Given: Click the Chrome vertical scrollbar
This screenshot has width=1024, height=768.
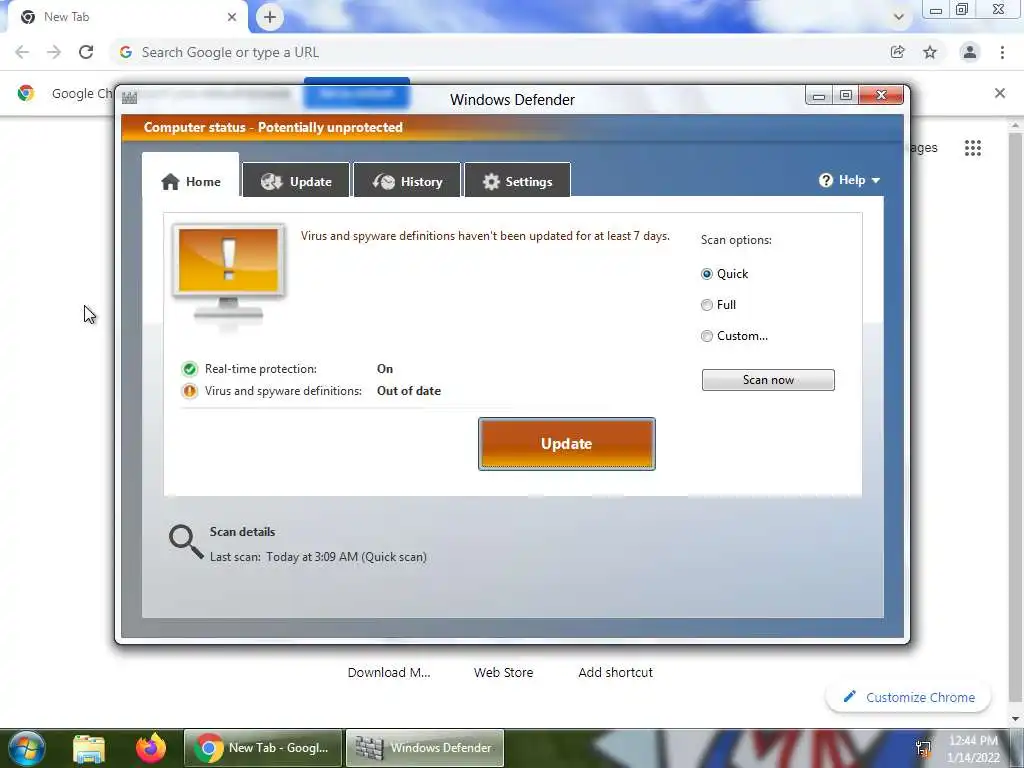Looking at the screenshot, I should [1015, 418].
